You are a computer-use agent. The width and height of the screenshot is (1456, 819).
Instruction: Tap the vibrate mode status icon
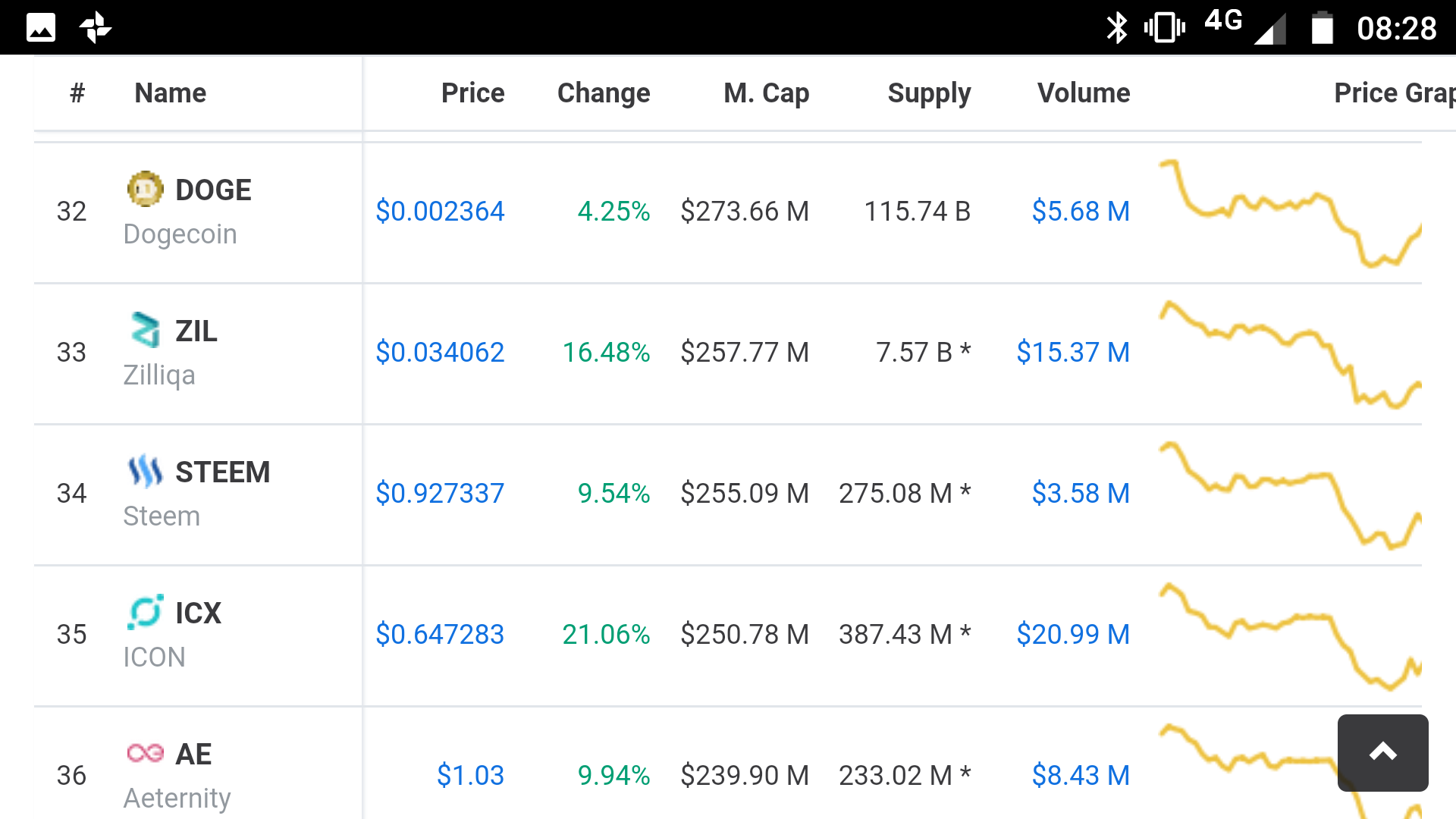tap(1164, 28)
